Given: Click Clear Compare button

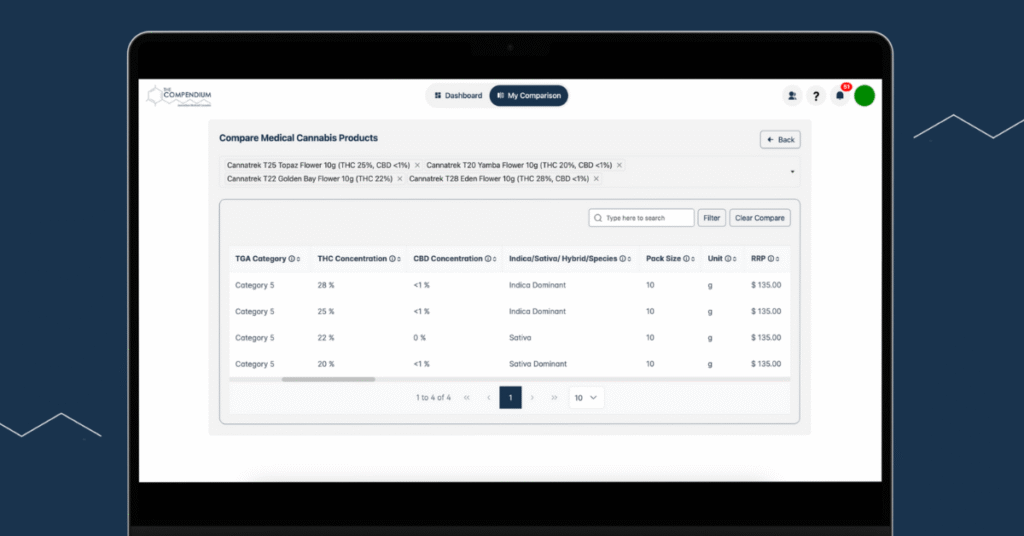Looking at the screenshot, I should (x=760, y=218).
